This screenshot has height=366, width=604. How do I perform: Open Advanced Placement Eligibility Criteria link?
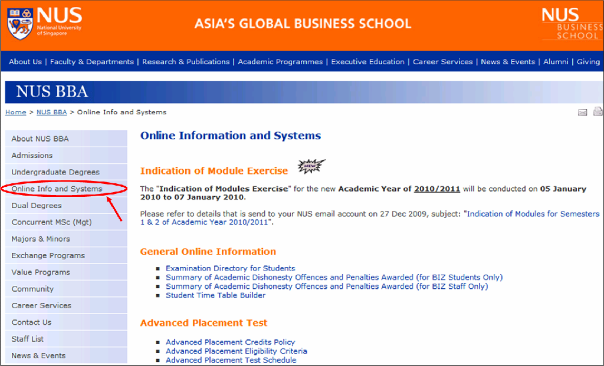click(236, 351)
